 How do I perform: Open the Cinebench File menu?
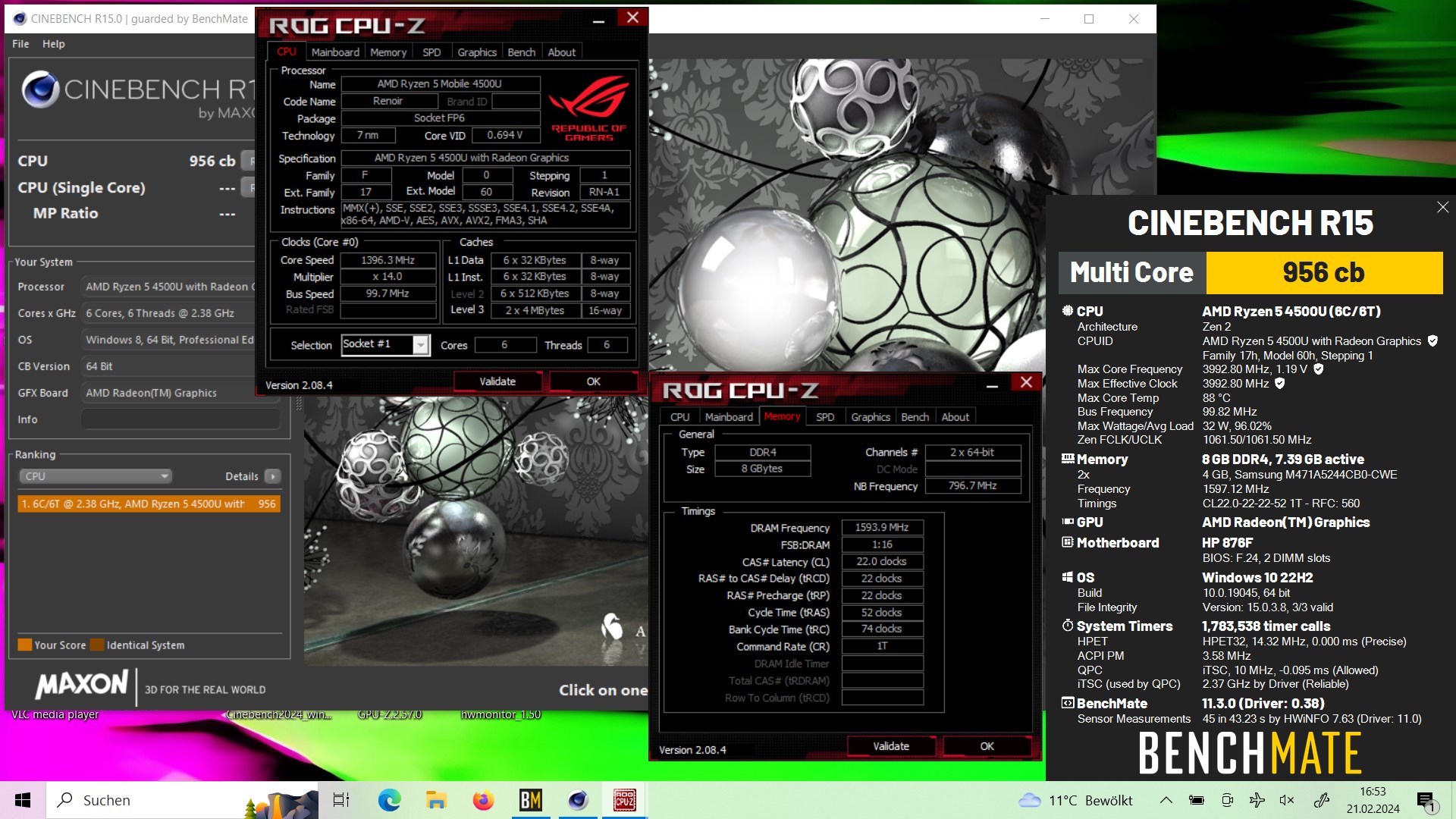click(20, 44)
